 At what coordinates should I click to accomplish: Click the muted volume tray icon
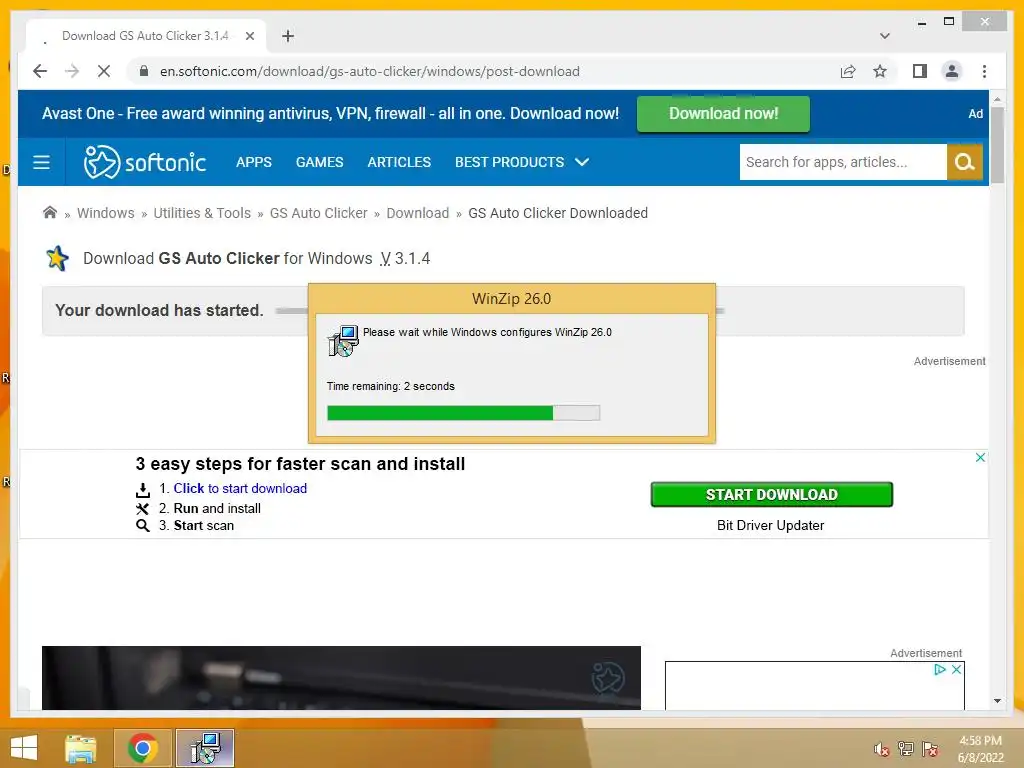point(881,749)
